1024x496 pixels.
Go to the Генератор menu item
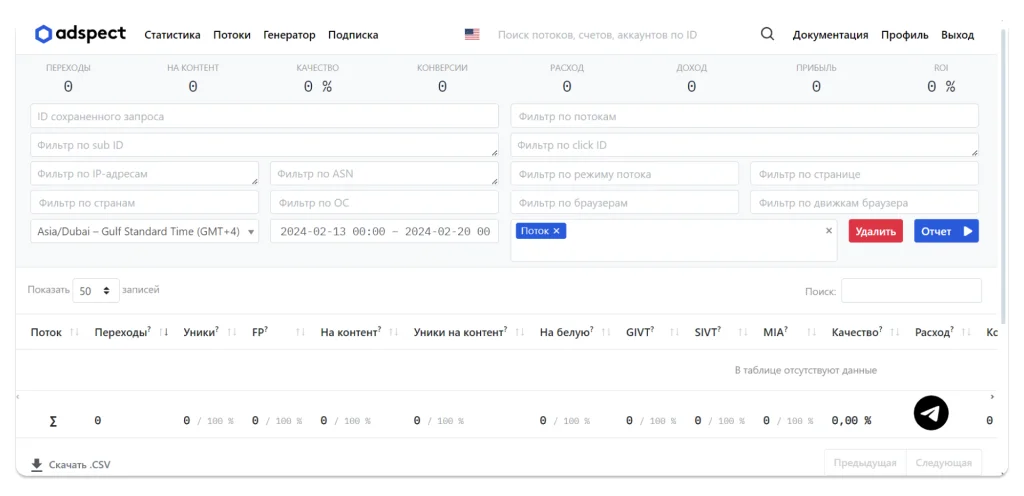(x=289, y=35)
